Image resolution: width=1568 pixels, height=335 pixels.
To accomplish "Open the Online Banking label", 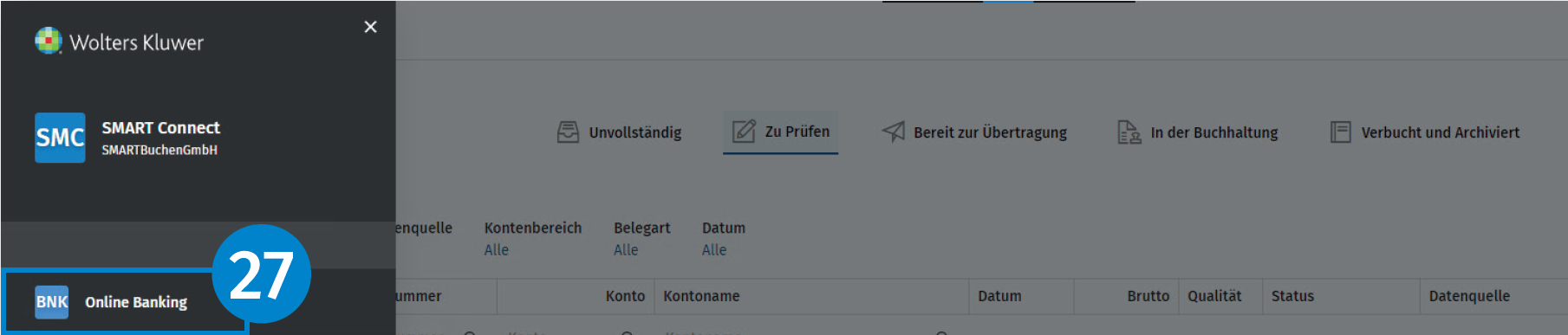I will click(136, 302).
